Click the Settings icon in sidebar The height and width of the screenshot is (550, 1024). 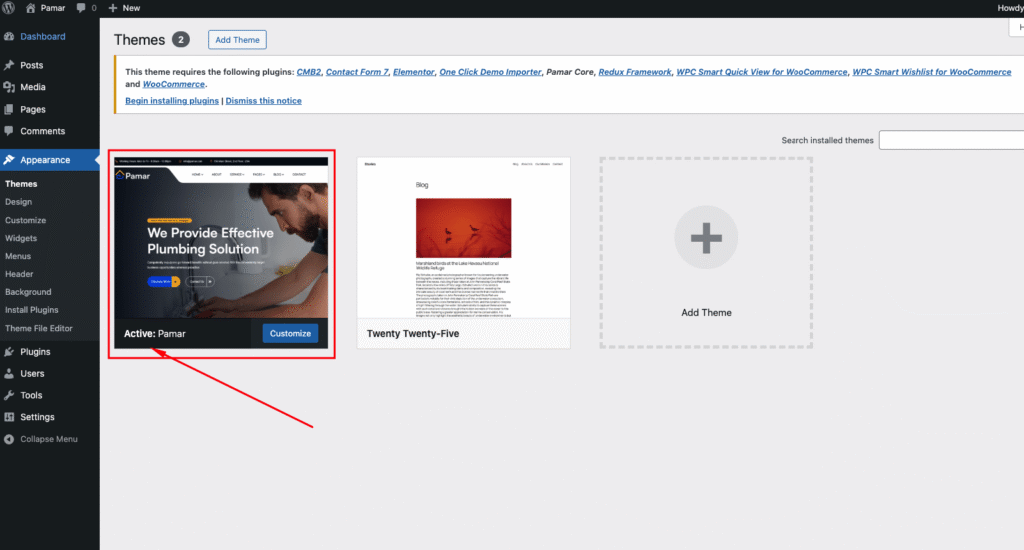[9, 417]
